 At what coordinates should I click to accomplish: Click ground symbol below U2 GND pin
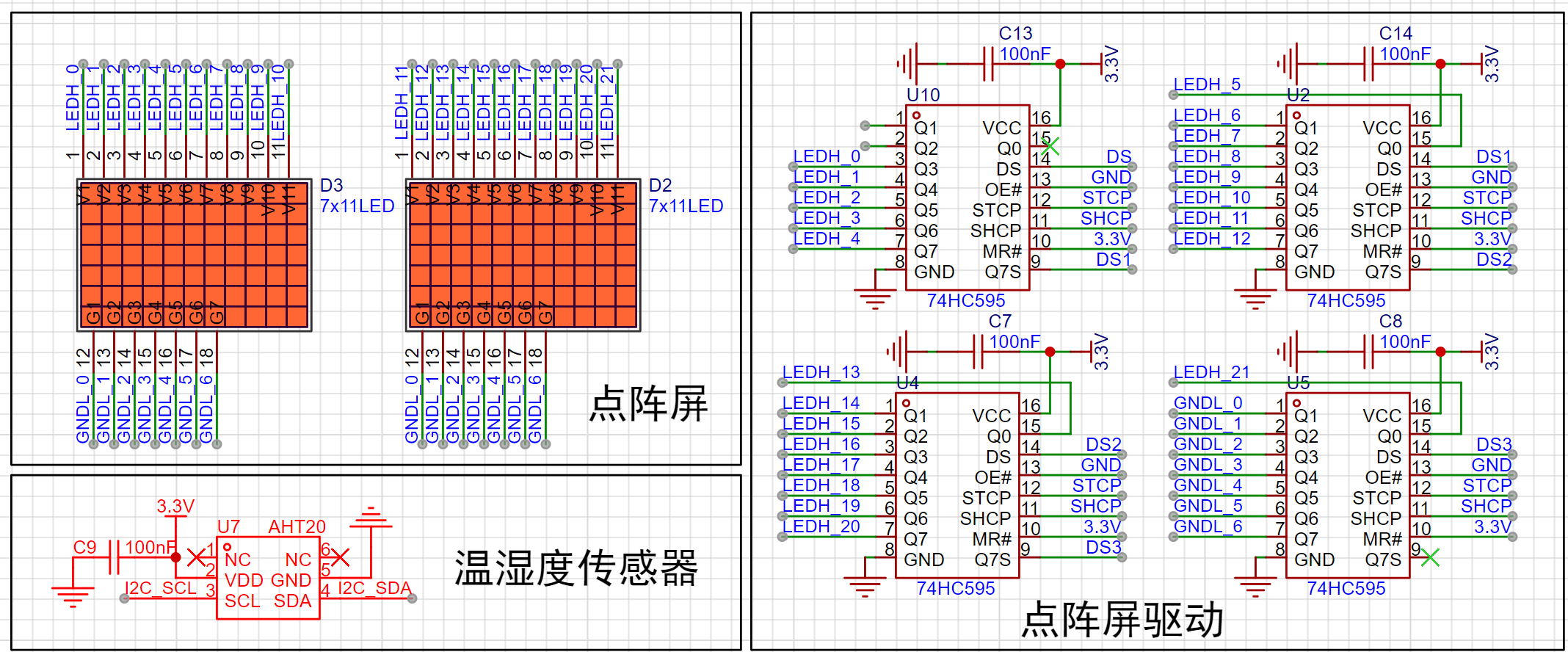tap(1255, 299)
